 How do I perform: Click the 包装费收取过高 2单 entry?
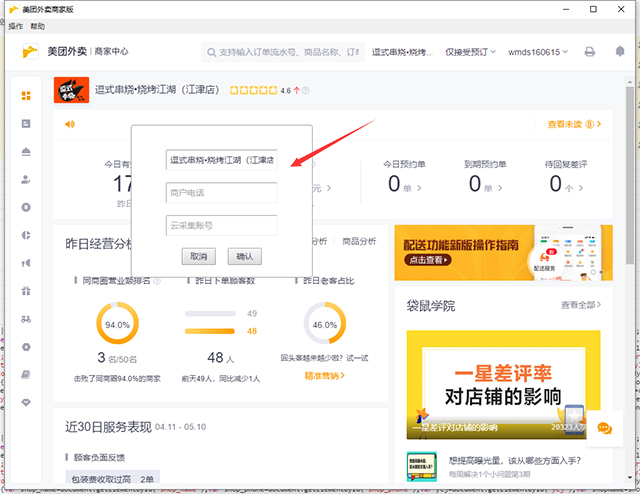113,479
